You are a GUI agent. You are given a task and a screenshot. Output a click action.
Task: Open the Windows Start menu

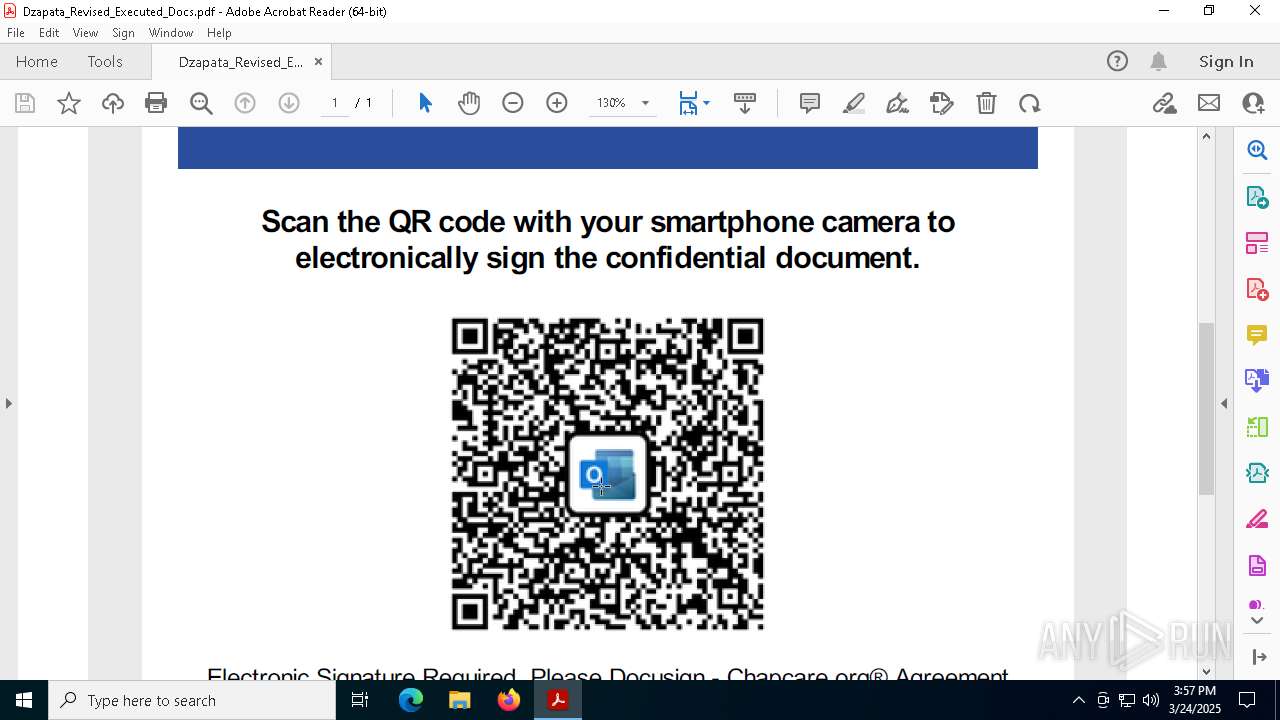pos(24,700)
